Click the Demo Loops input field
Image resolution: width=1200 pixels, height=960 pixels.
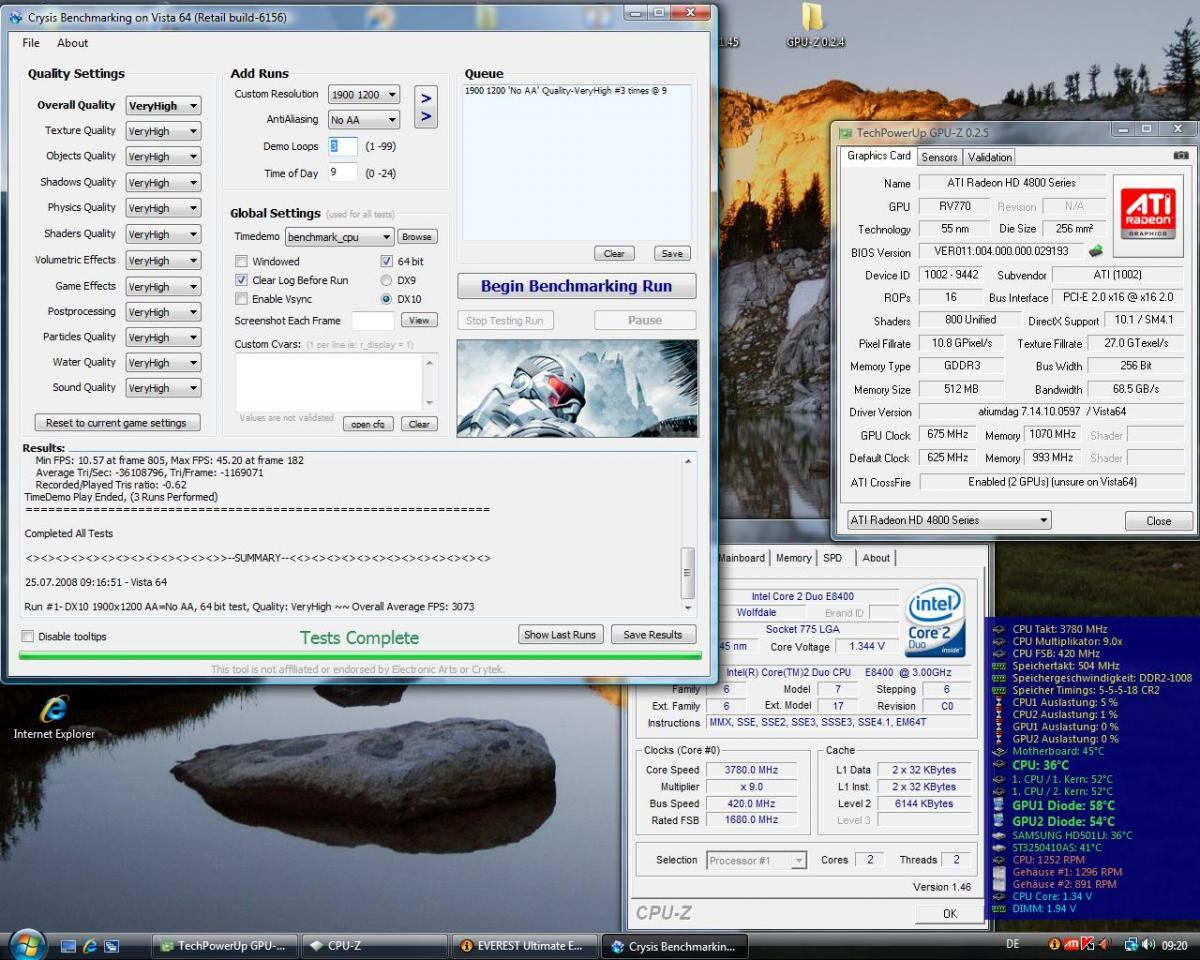pos(343,146)
